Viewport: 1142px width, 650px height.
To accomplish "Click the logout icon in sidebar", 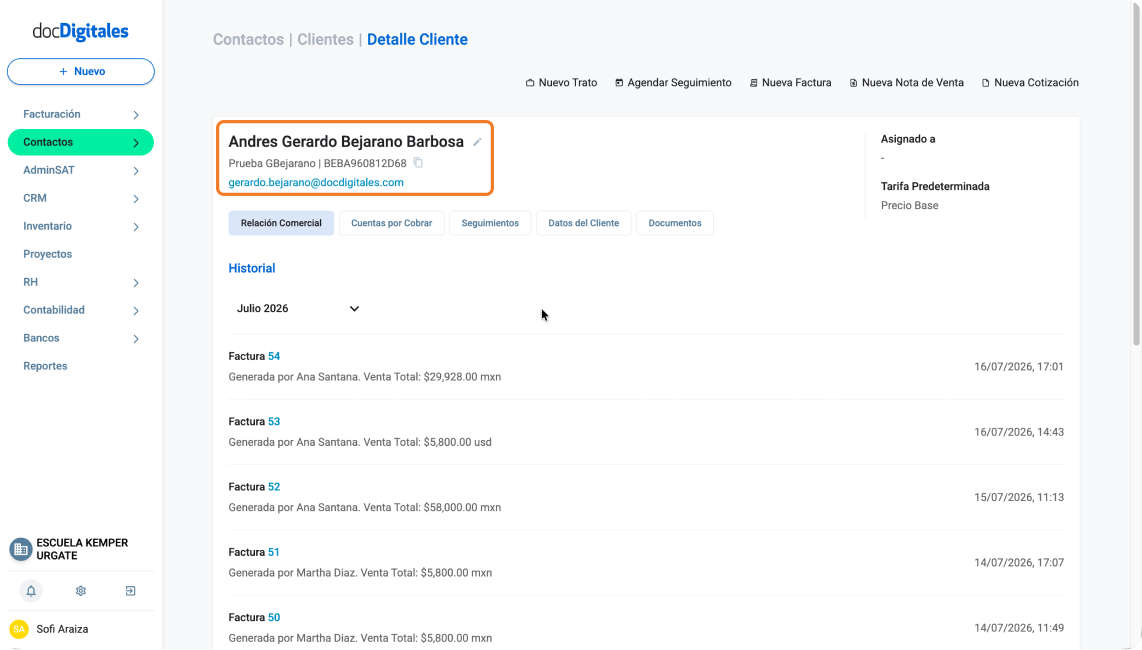I will pyautogui.click(x=130, y=591).
